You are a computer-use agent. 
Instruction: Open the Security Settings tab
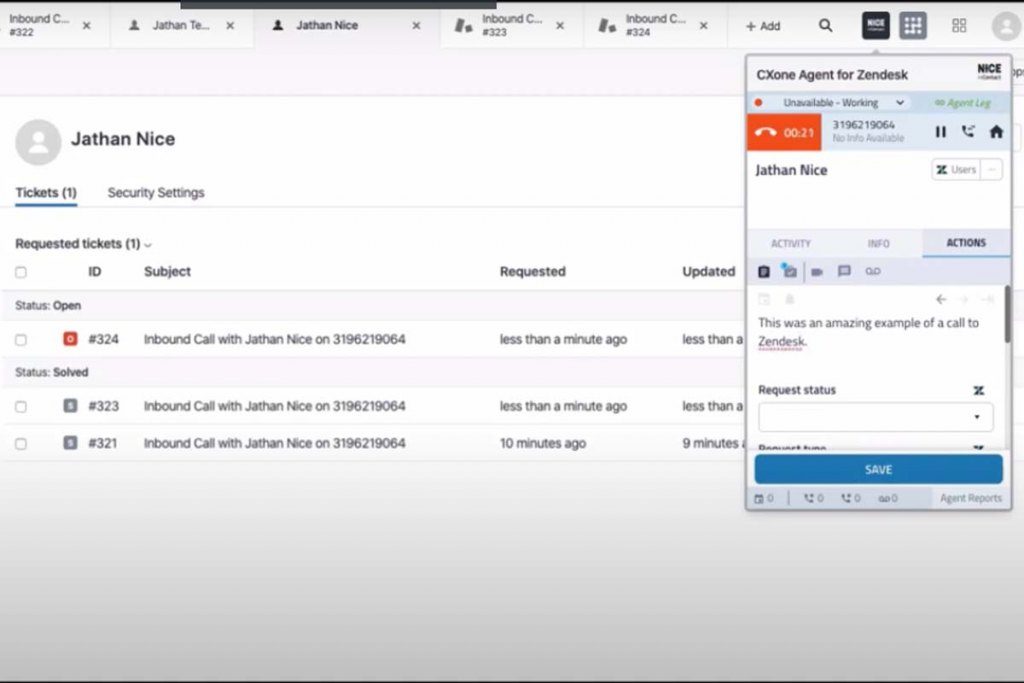(156, 192)
